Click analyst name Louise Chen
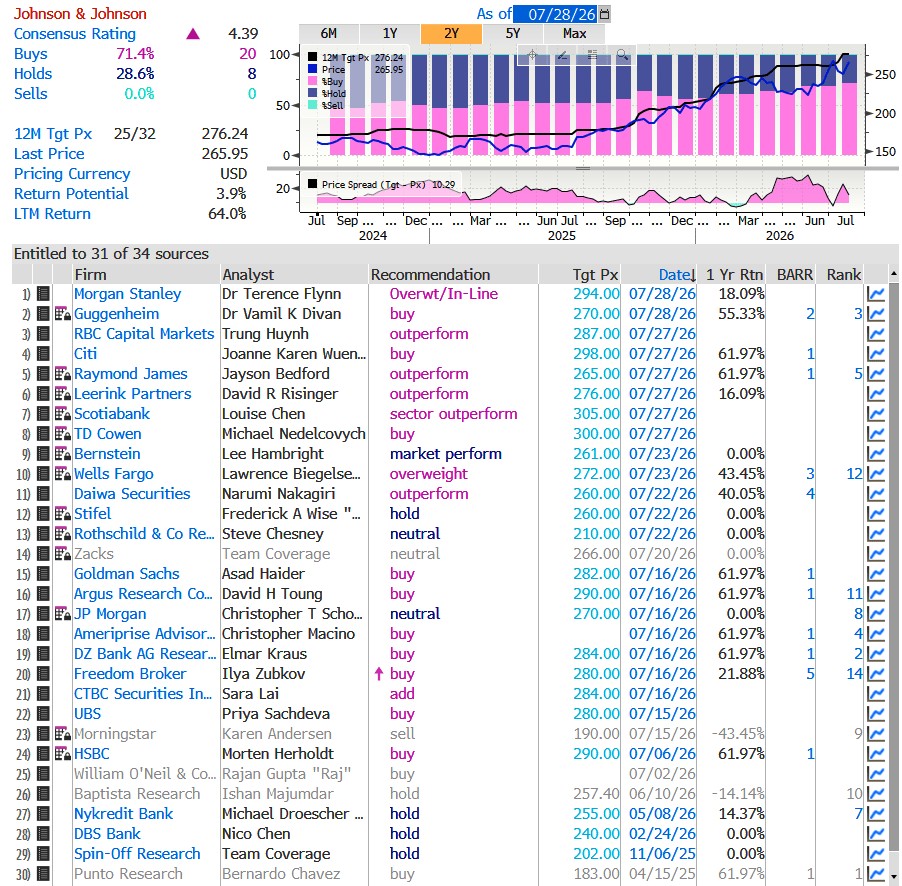The height and width of the screenshot is (886, 902). click(263, 414)
